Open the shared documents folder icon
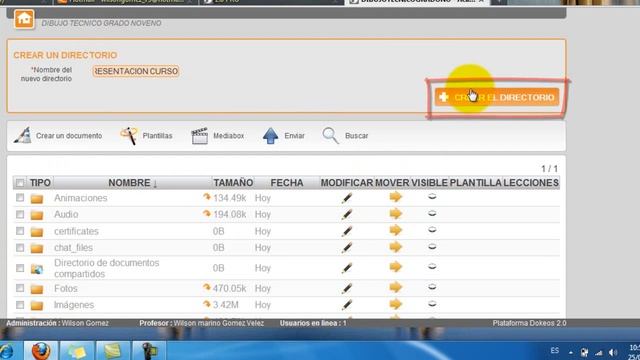Viewport: 640px width, 360px height. [37, 269]
